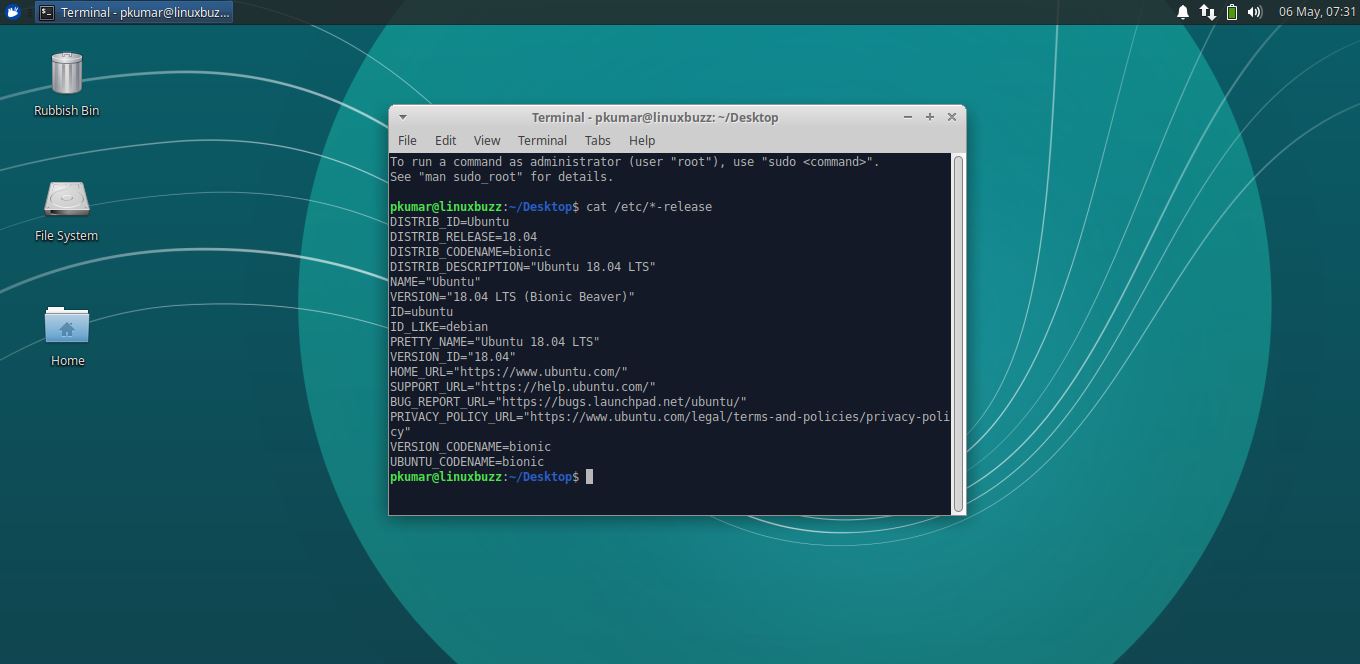Click the line DISTRIB_ID=Ubuntu
The image size is (1360, 664).
coord(449,222)
